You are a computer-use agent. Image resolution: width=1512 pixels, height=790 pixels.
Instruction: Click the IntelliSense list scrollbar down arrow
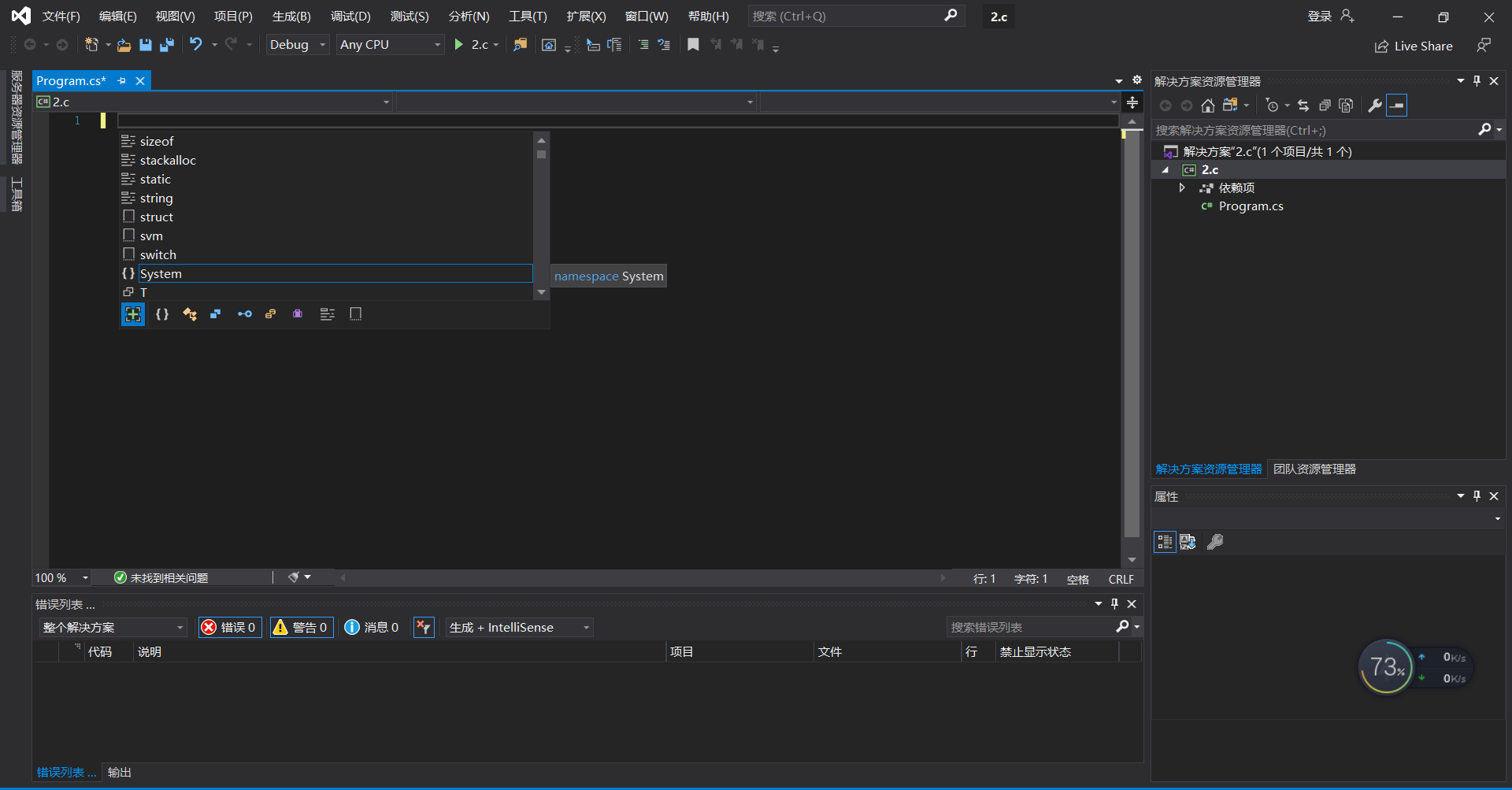tap(541, 293)
